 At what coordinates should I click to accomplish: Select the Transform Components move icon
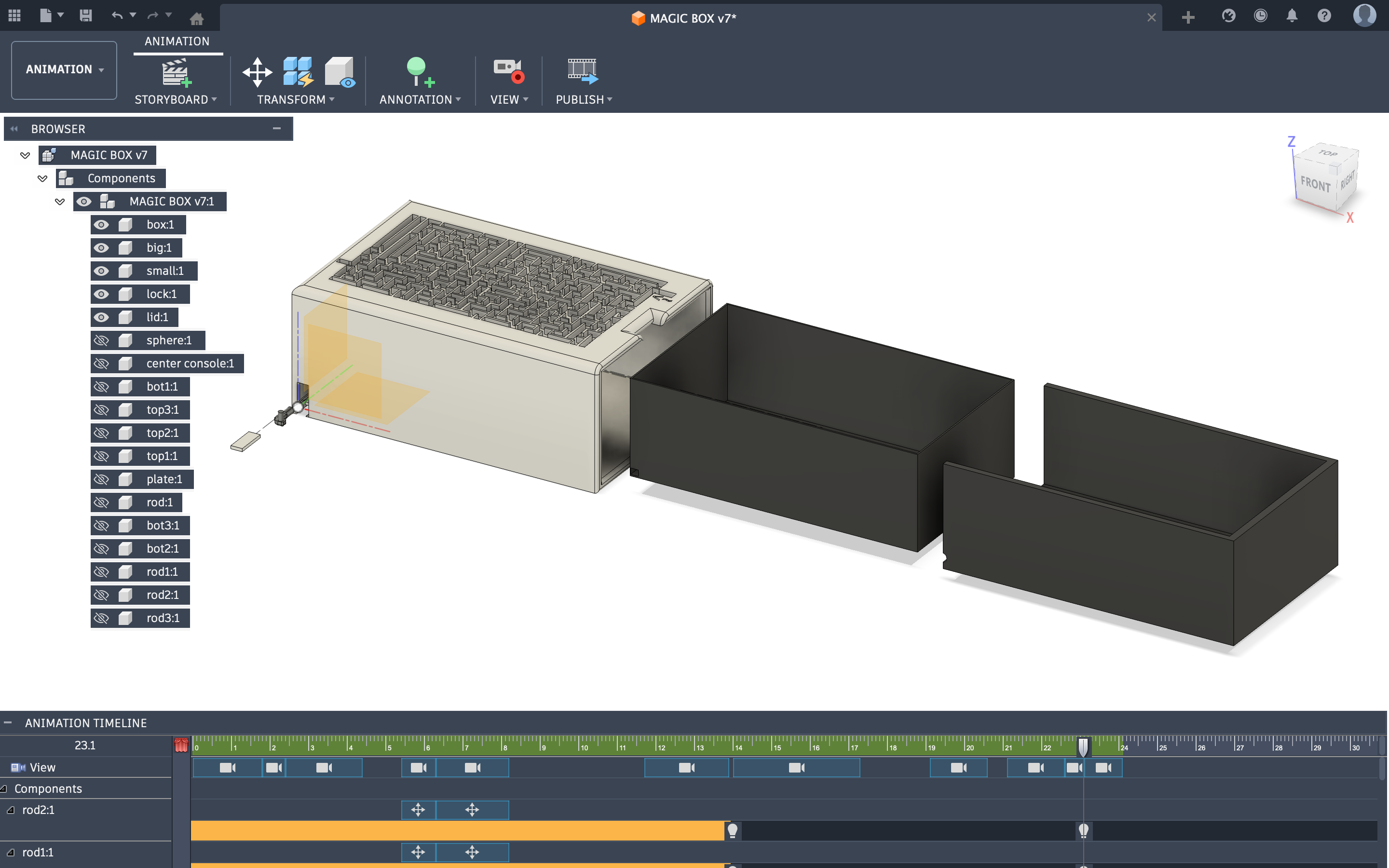click(x=257, y=72)
